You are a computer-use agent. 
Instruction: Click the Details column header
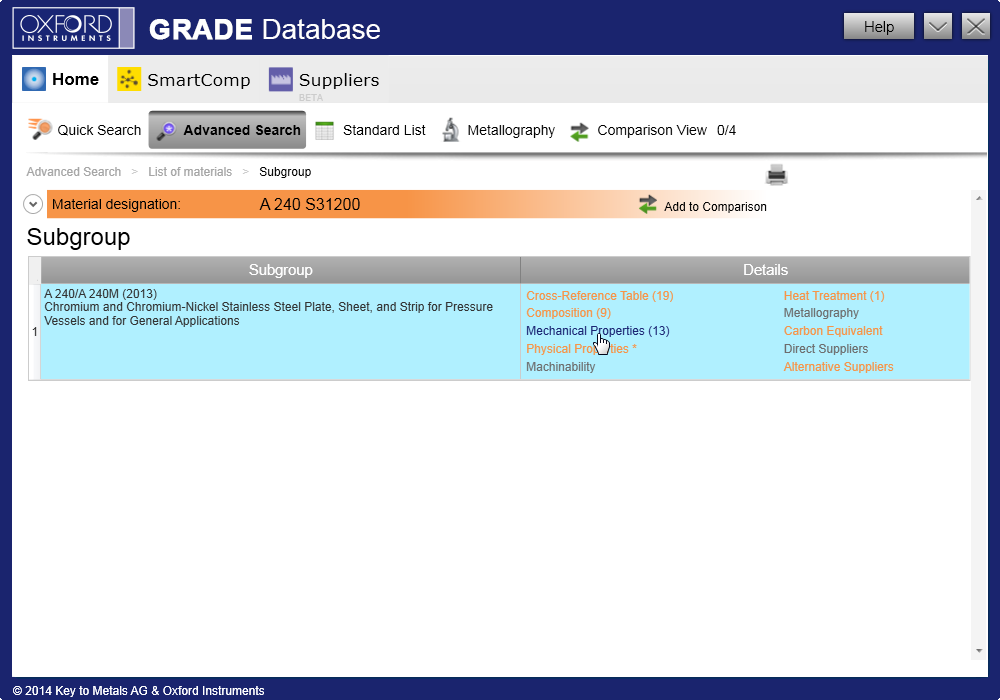click(746, 270)
